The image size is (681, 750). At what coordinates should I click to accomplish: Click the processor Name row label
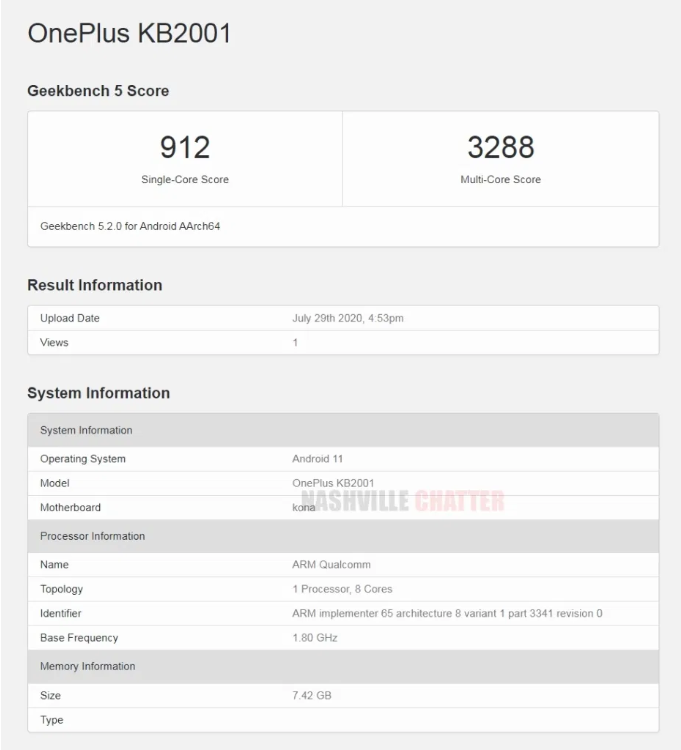[x=54, y=565]
